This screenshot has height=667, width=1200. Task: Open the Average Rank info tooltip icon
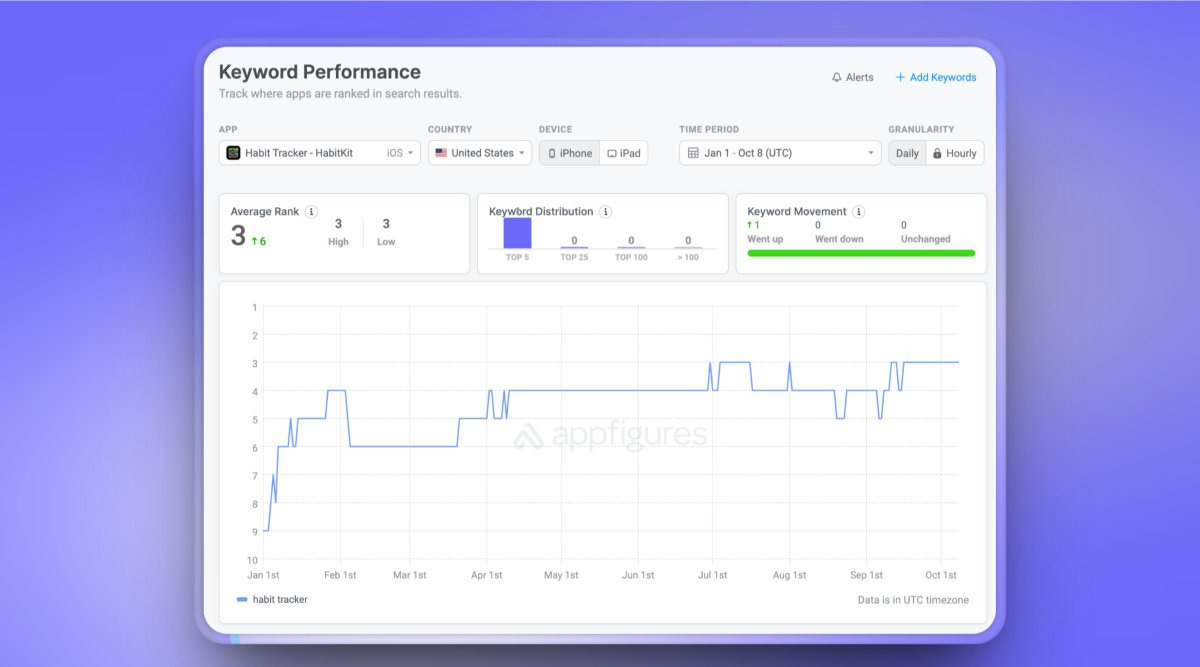[x=310, y=211]
